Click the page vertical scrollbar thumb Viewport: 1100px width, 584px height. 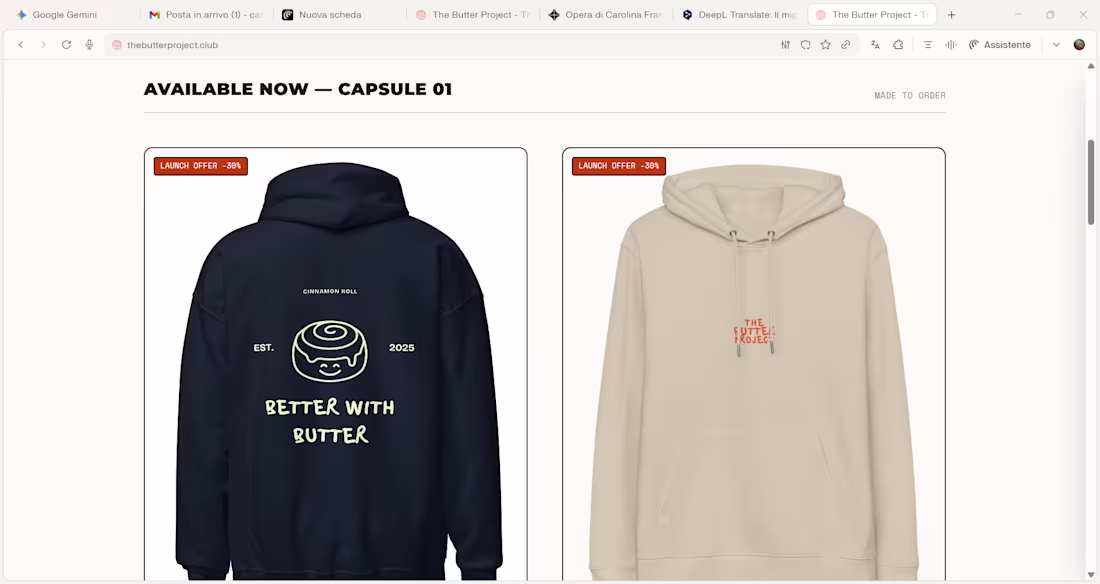coord(1091,182)
